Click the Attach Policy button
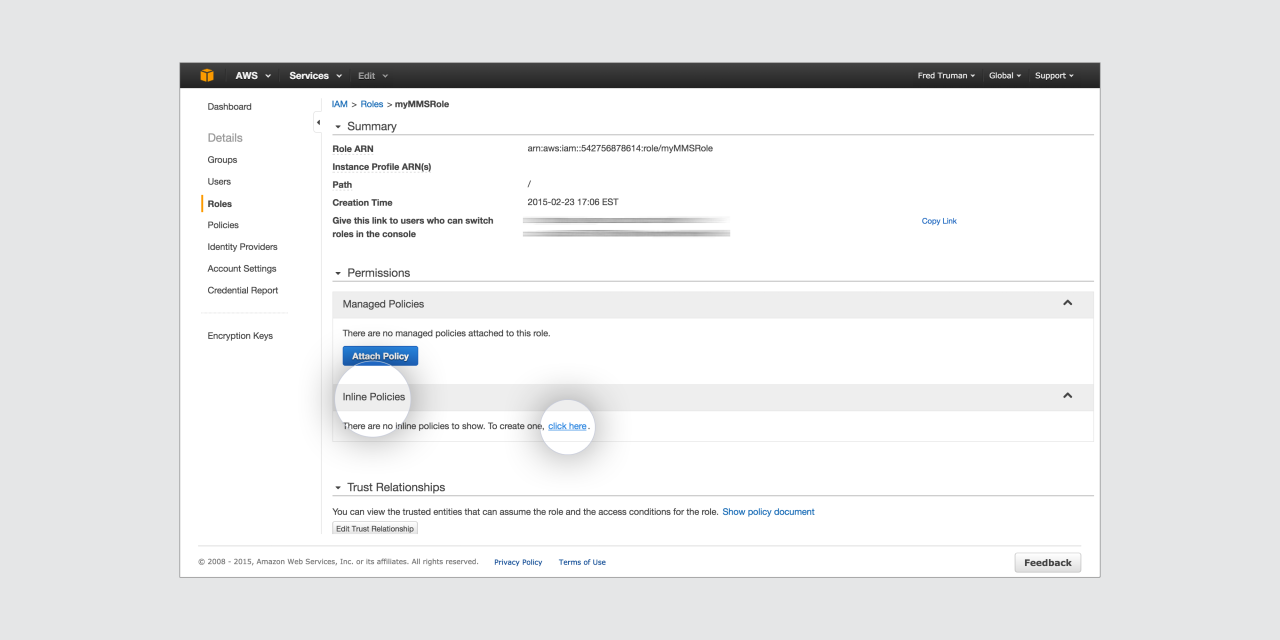 click(380, 356)
